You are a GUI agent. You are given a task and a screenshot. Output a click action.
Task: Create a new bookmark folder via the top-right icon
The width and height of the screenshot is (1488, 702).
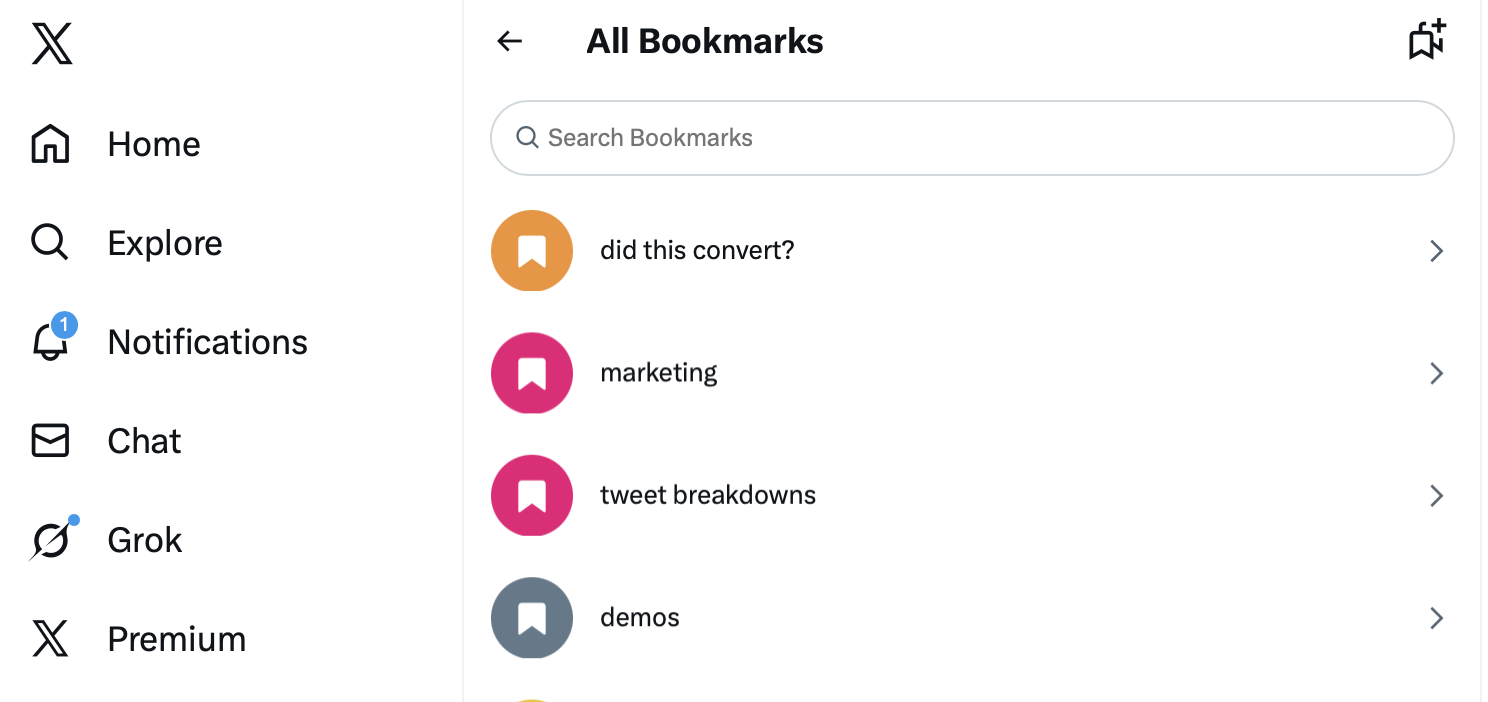1426,40
